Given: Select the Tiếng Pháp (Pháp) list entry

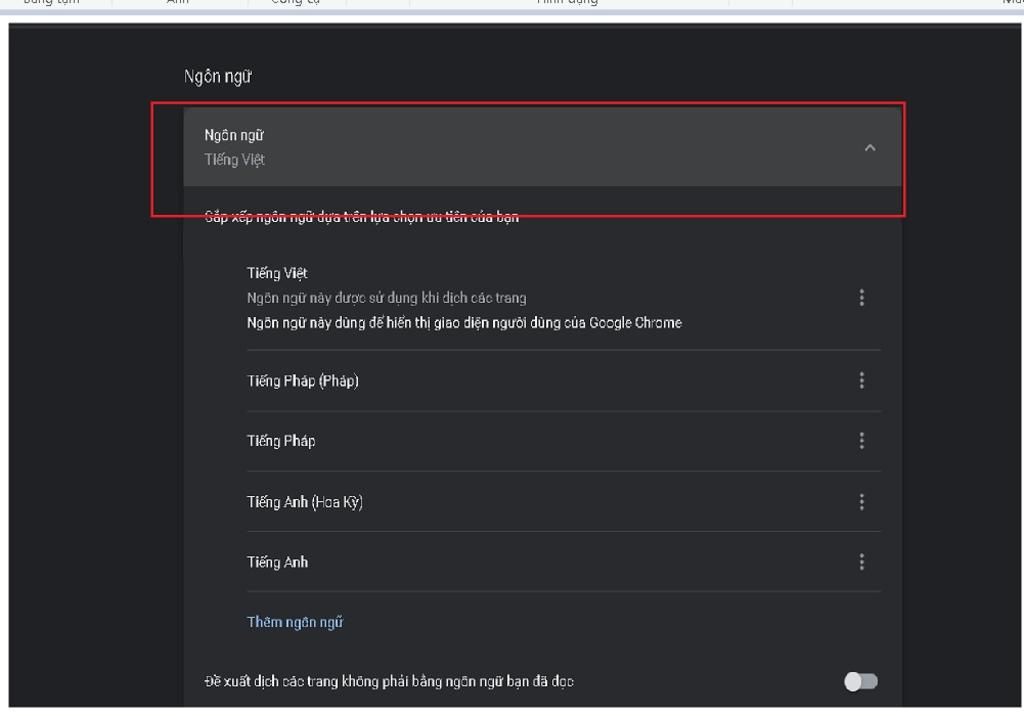Looking at the screenshot, I should pos(303,381).
